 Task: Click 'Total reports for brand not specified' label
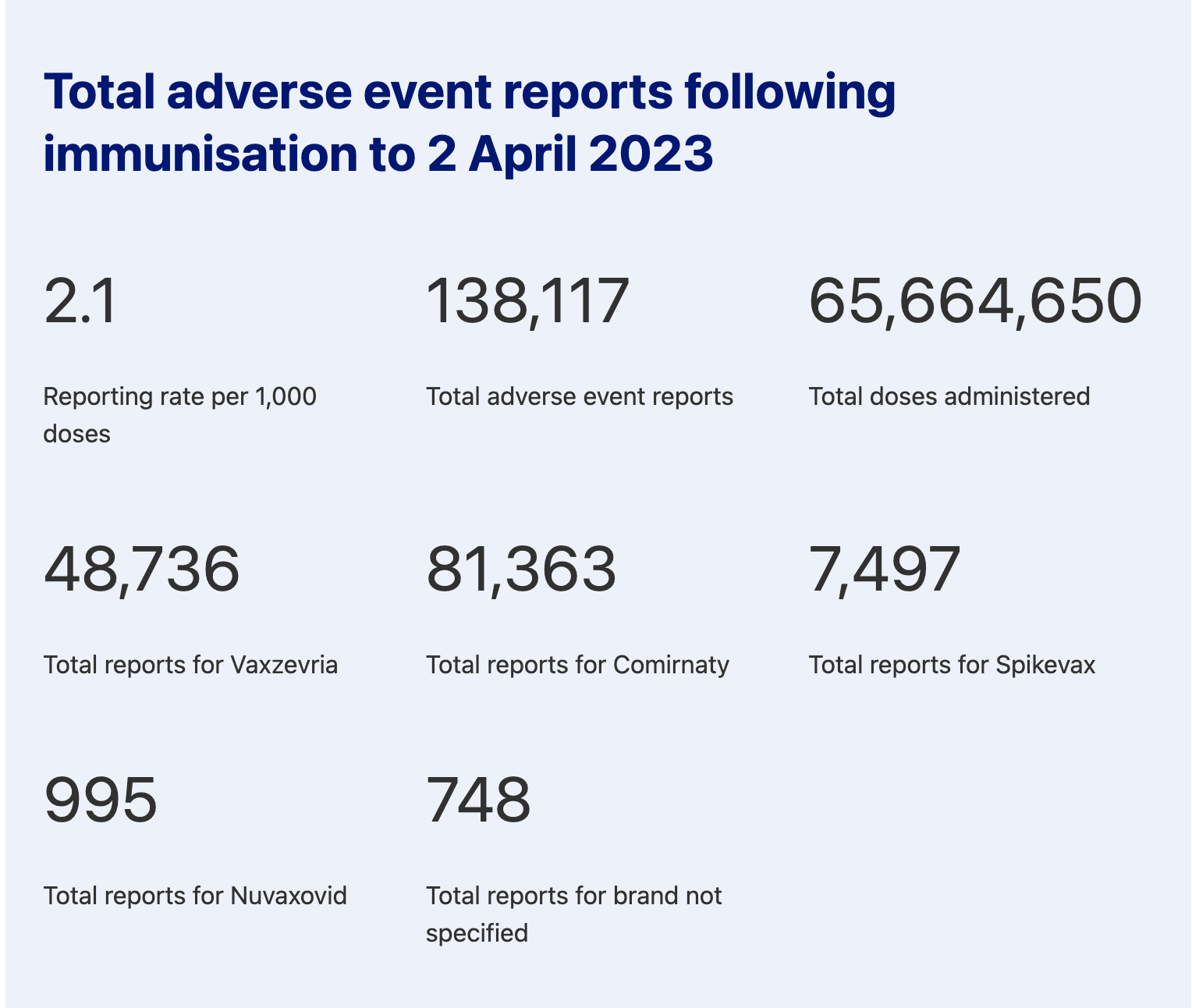click(x=573, y=914)
